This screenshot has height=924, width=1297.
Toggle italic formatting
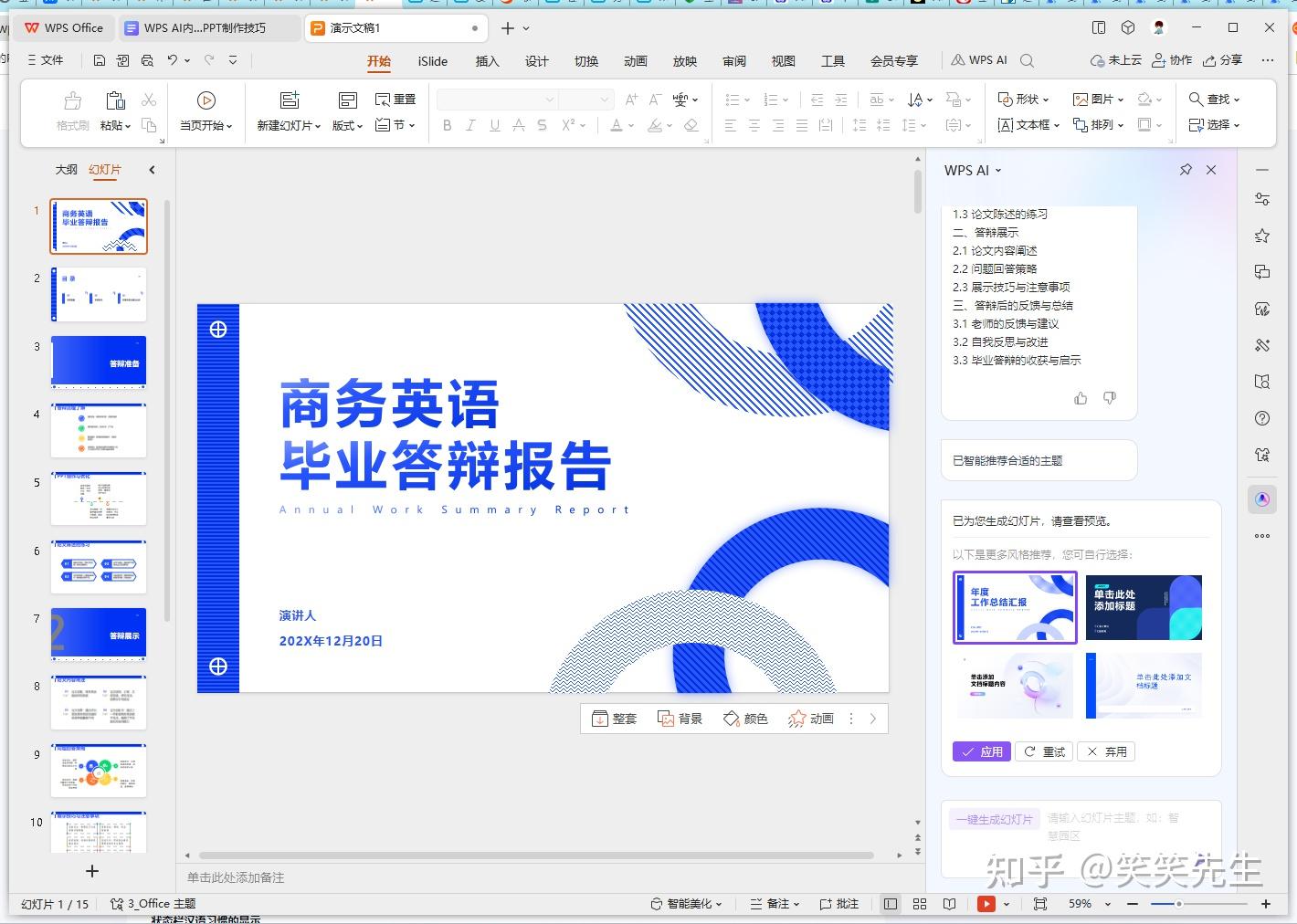[469, 125]
